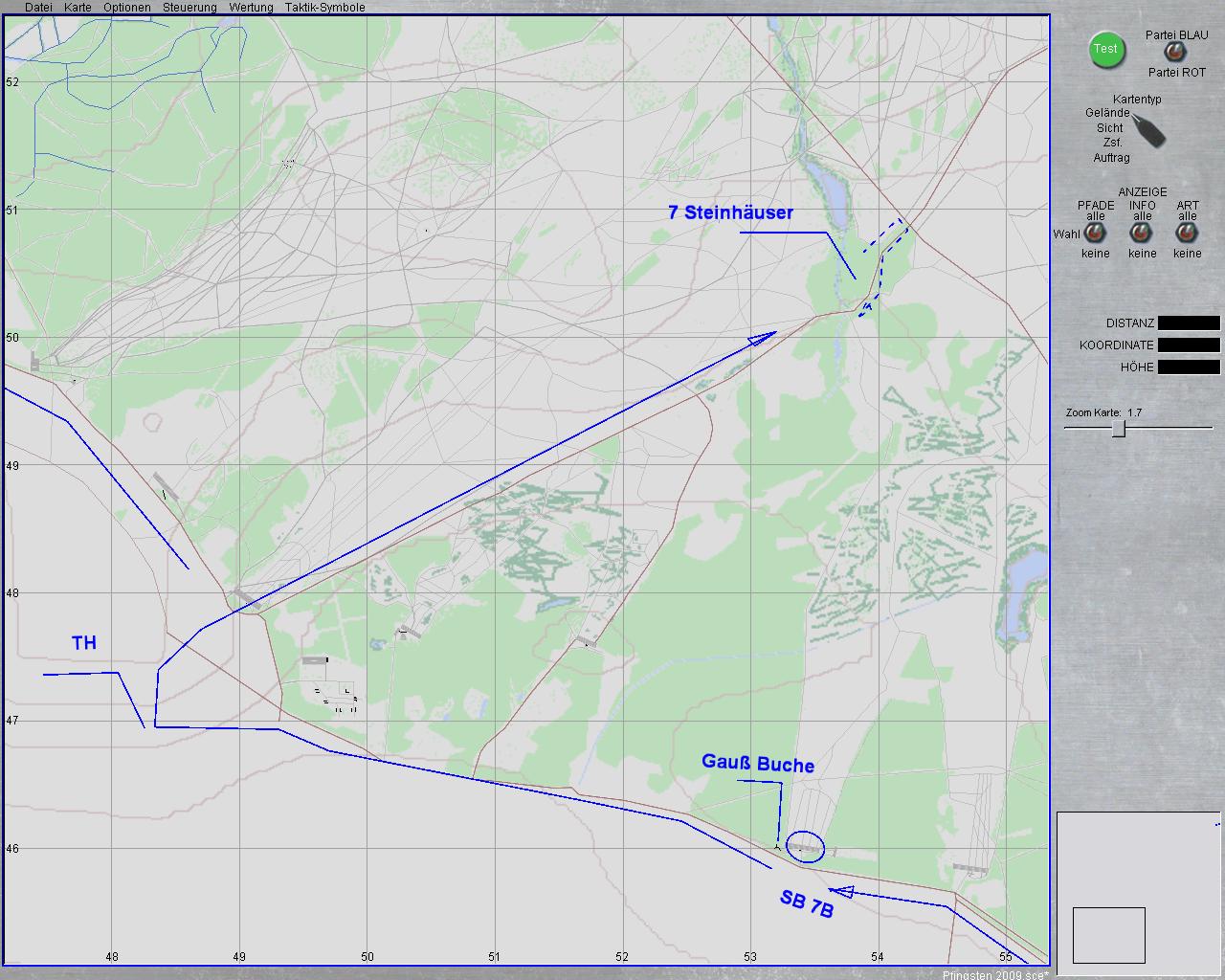Expand the Optionen menu
1225x980 pixels.
click(127, 8)
